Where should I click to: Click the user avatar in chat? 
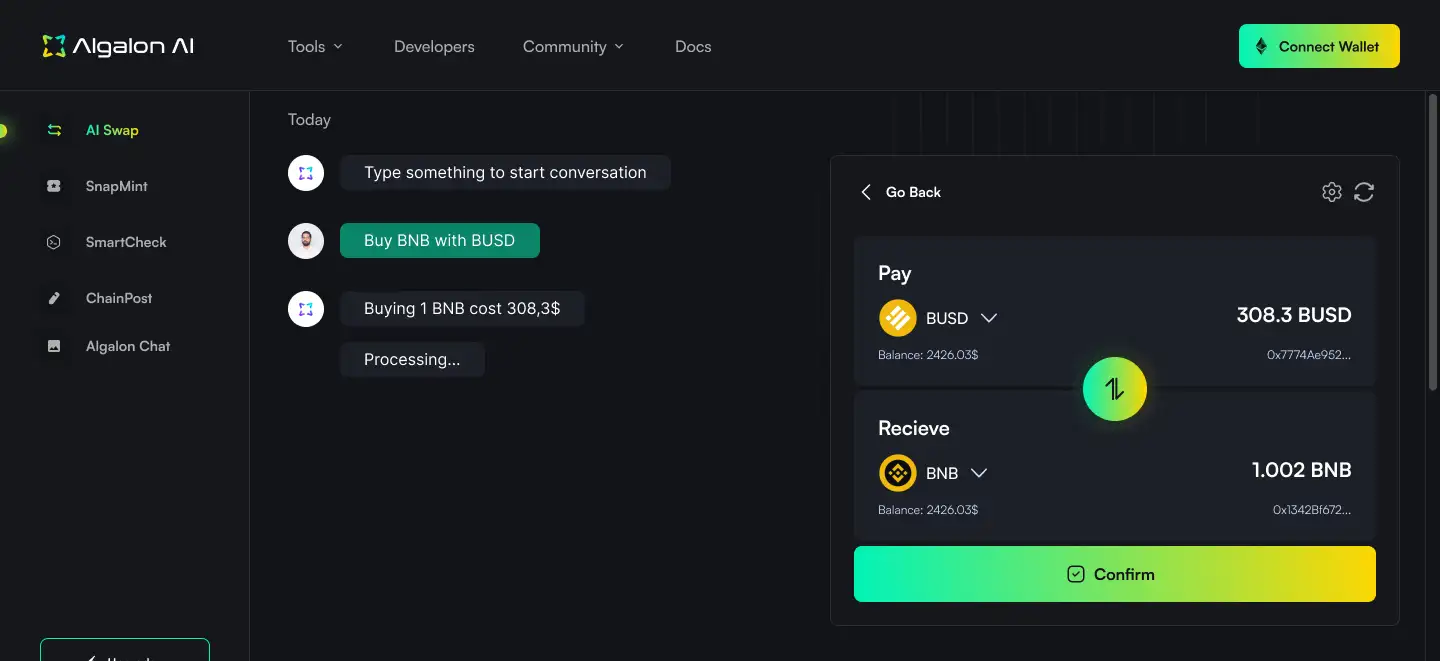click(x=306, y=241)
